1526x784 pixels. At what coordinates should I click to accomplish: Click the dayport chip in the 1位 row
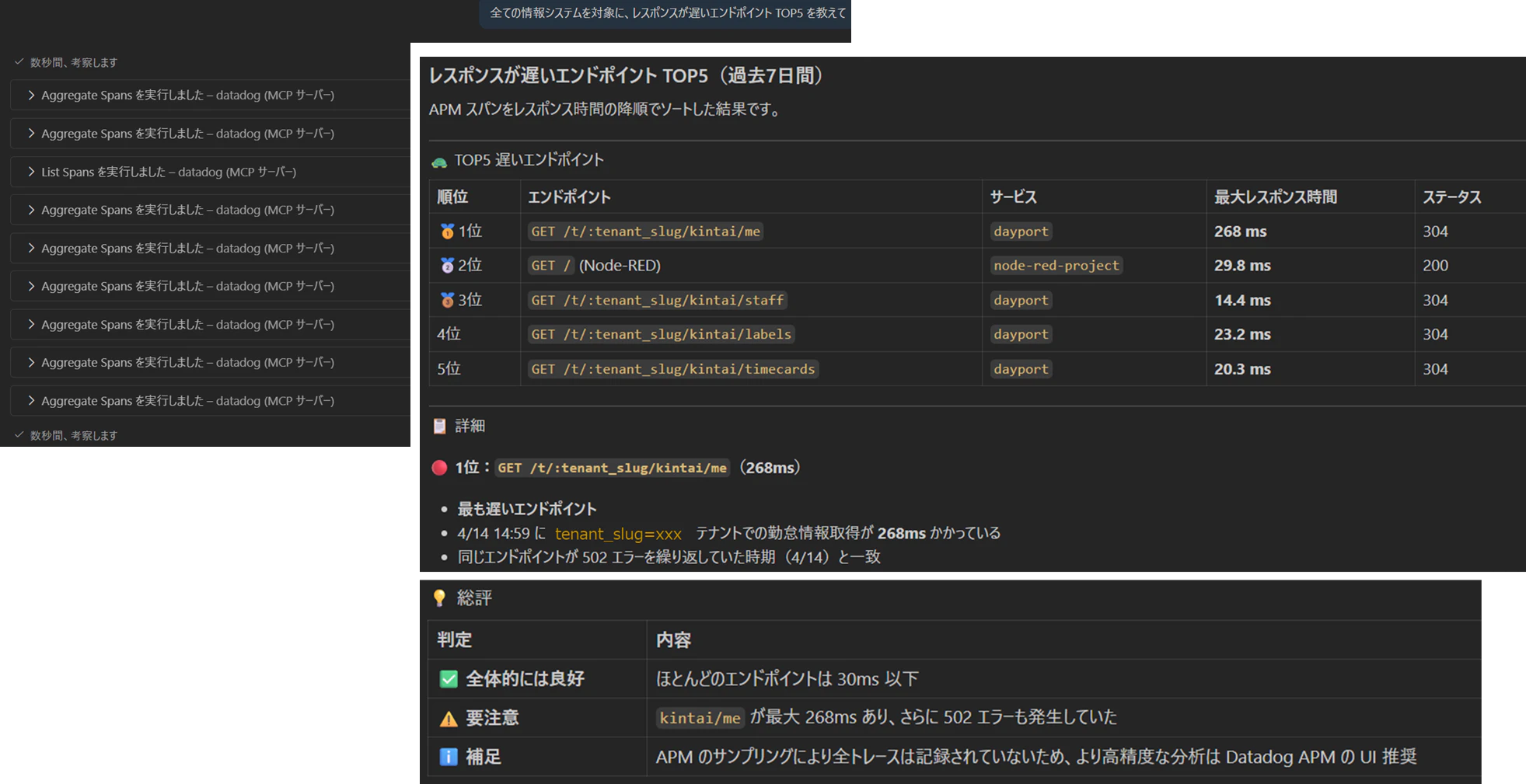[1021, 232]
